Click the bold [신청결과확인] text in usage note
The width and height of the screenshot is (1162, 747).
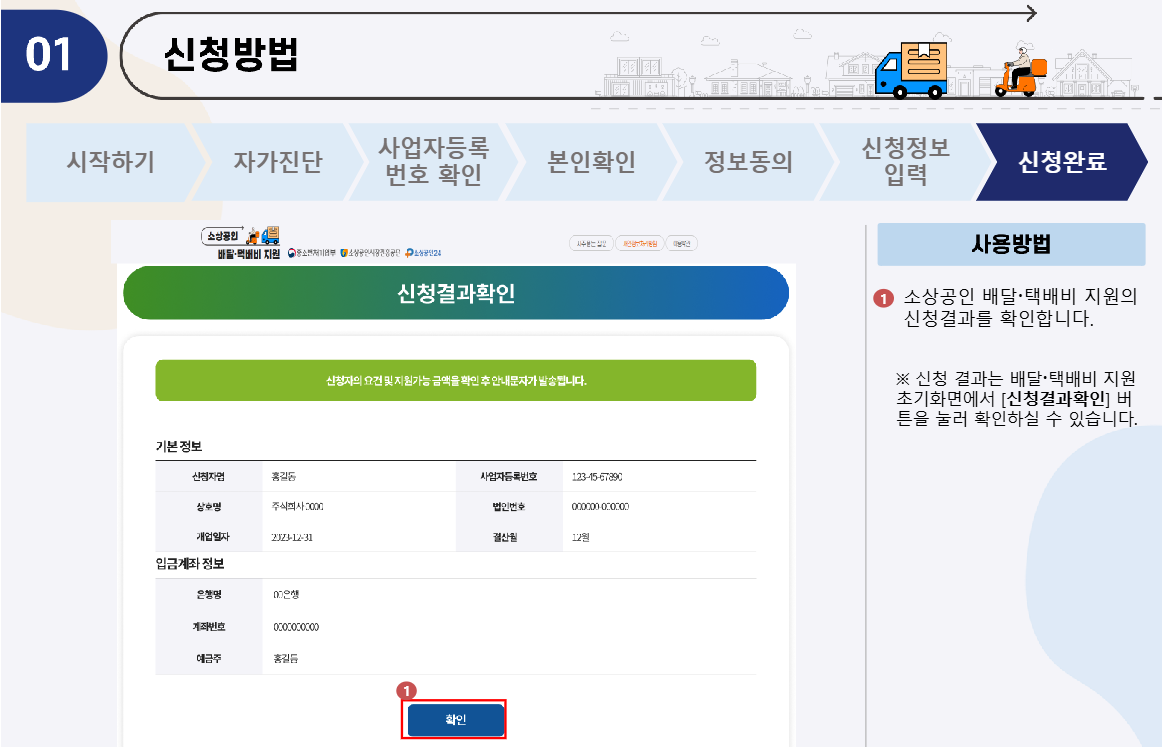pos(1055,399)
